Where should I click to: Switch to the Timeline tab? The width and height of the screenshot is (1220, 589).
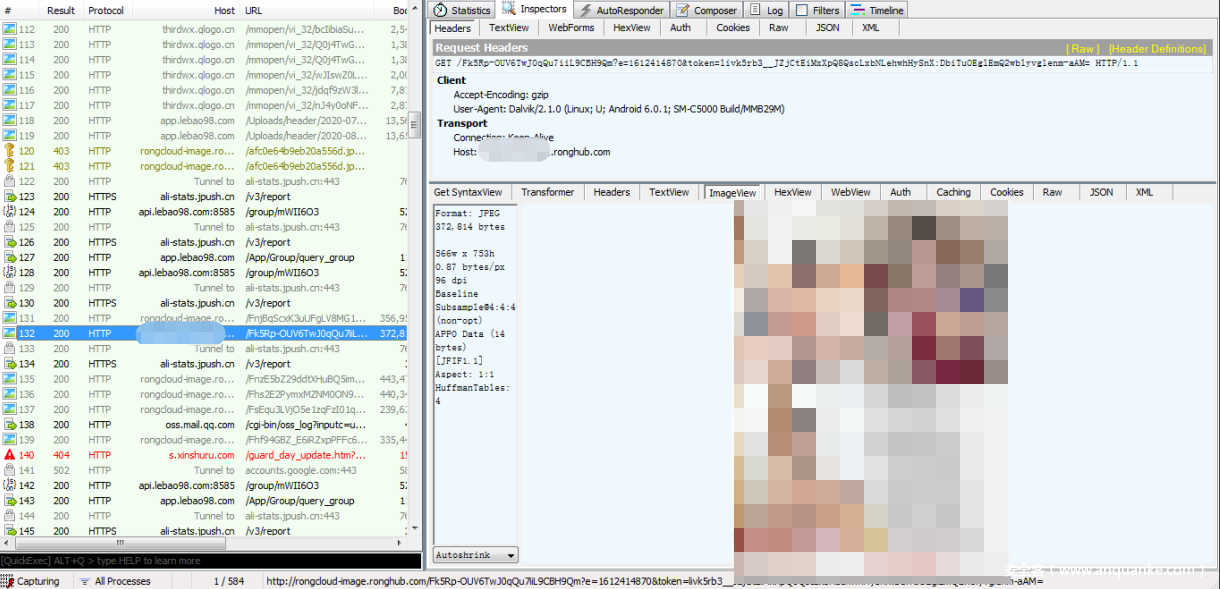tap(877, 10)
